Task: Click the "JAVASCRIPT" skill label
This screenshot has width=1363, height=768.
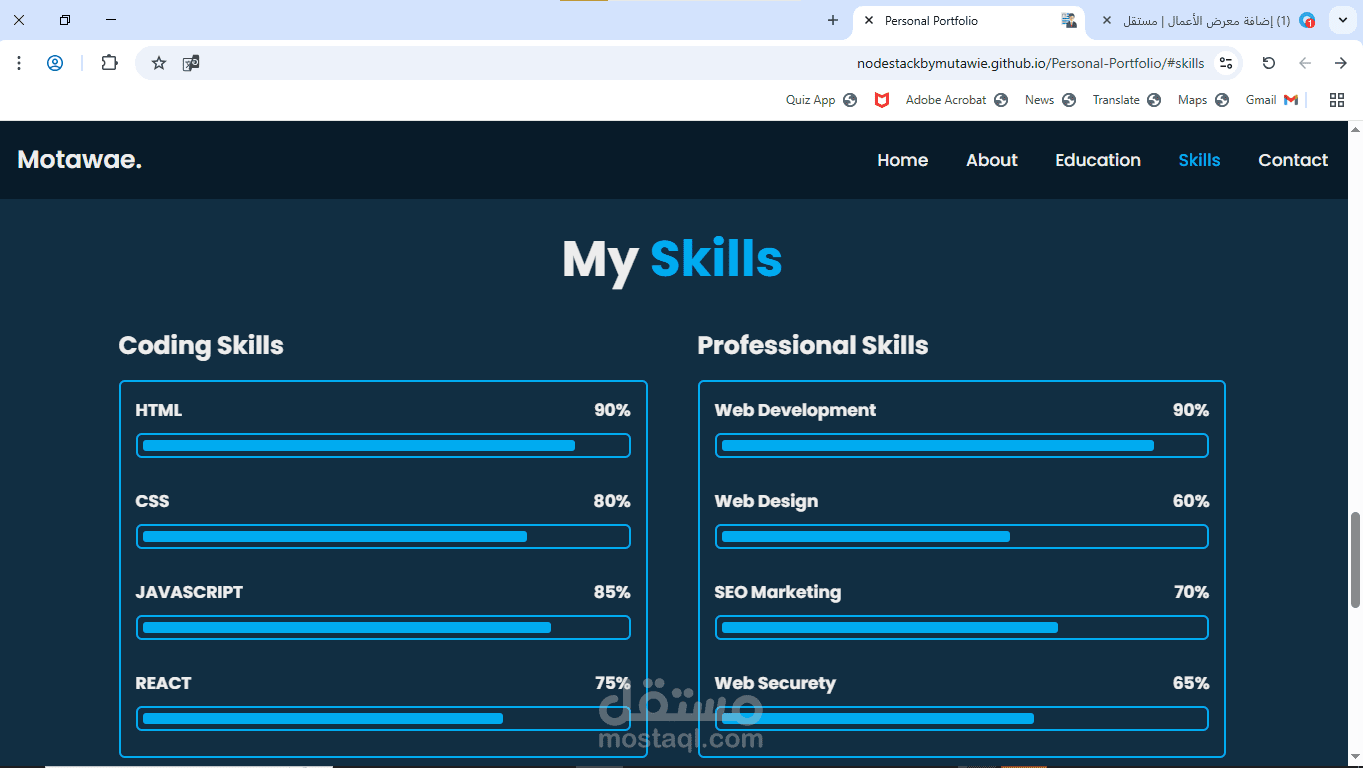Action: 189,592
